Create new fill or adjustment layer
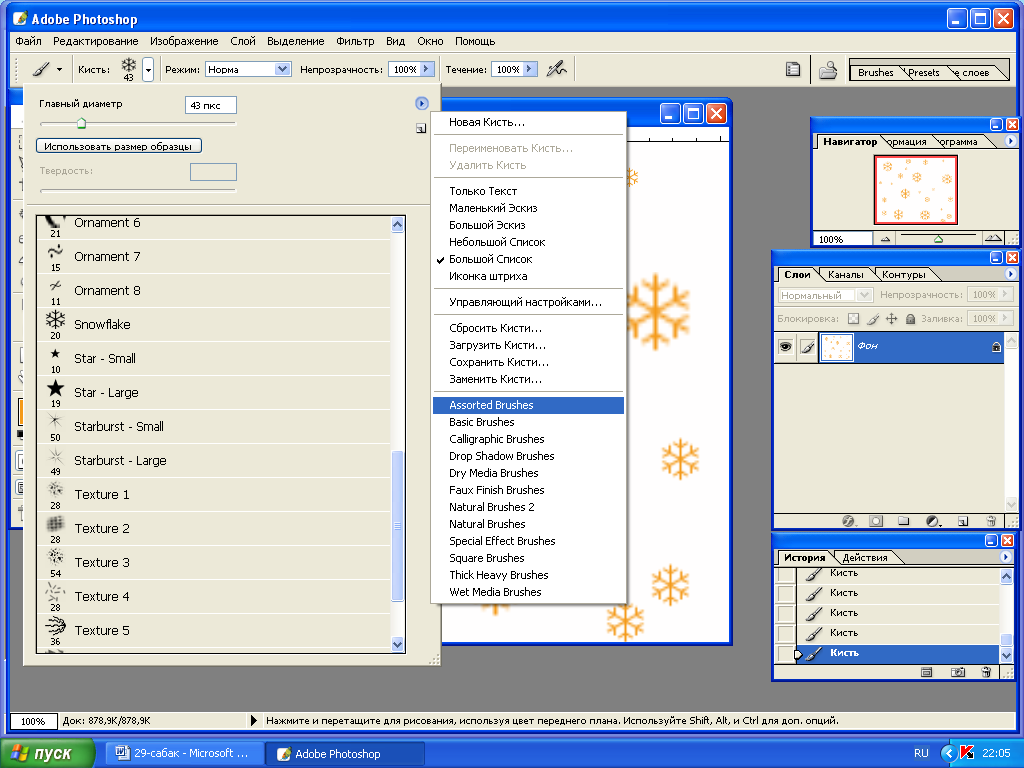 [933, 520]
